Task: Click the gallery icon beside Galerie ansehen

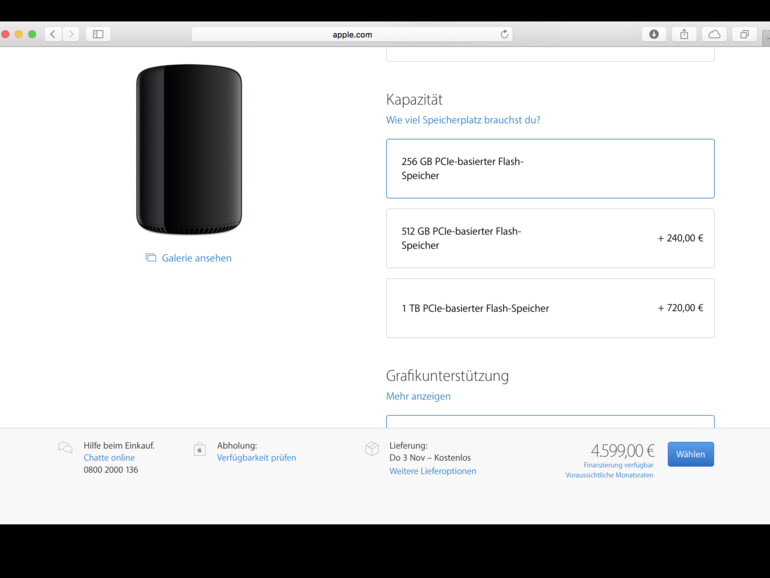Action: pos(151,258)
